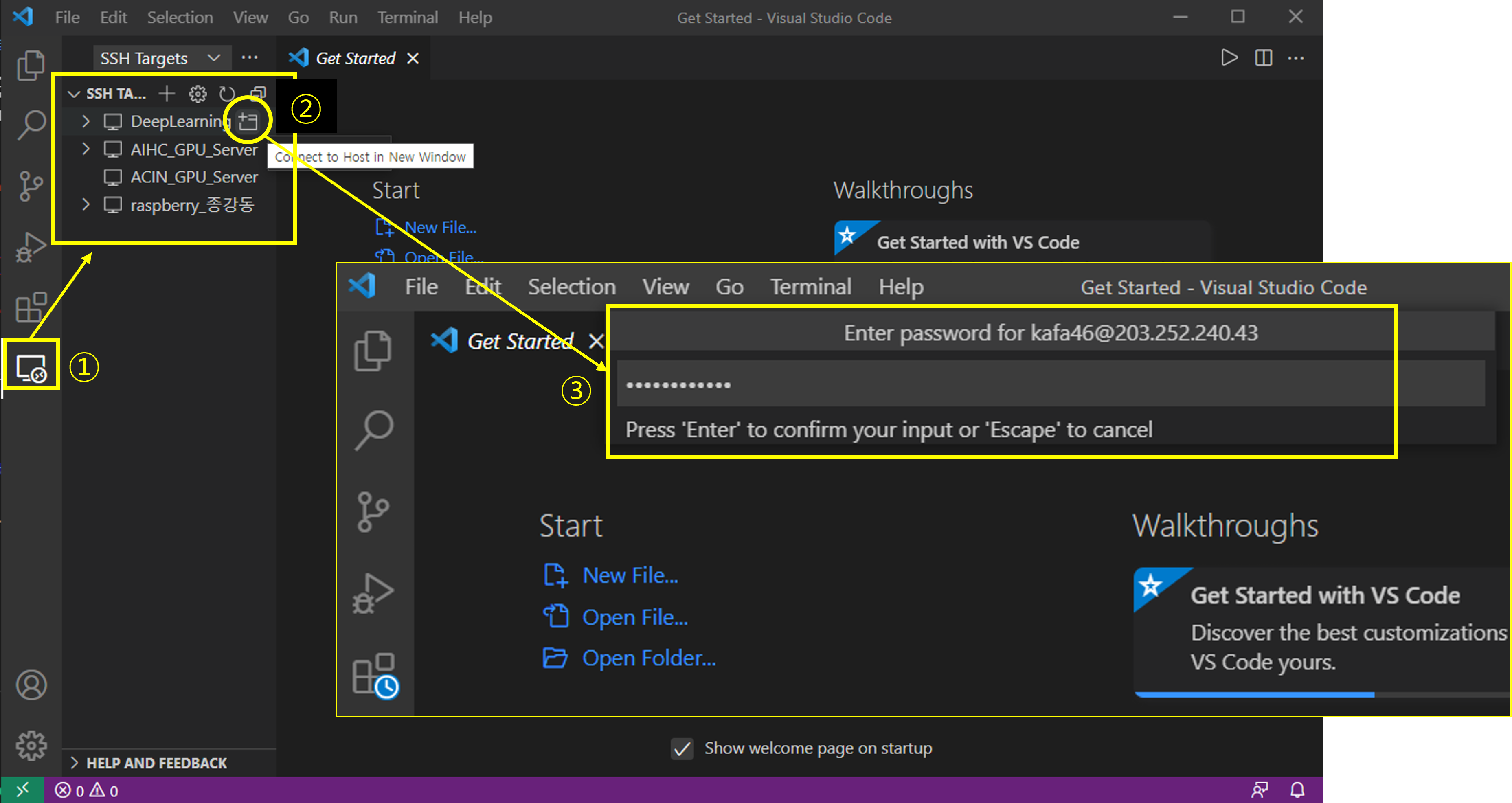Collapse the SSH TA... section
The image size is (1512, 803).
coord(74,94)
